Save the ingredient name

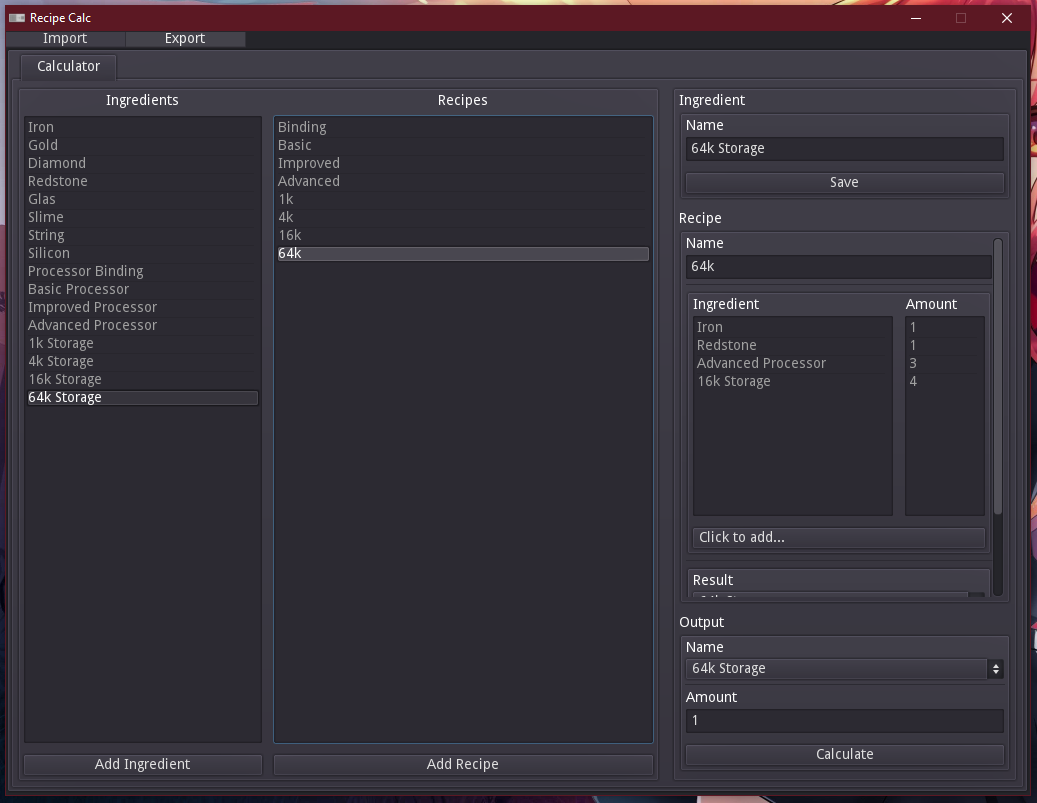844,182
